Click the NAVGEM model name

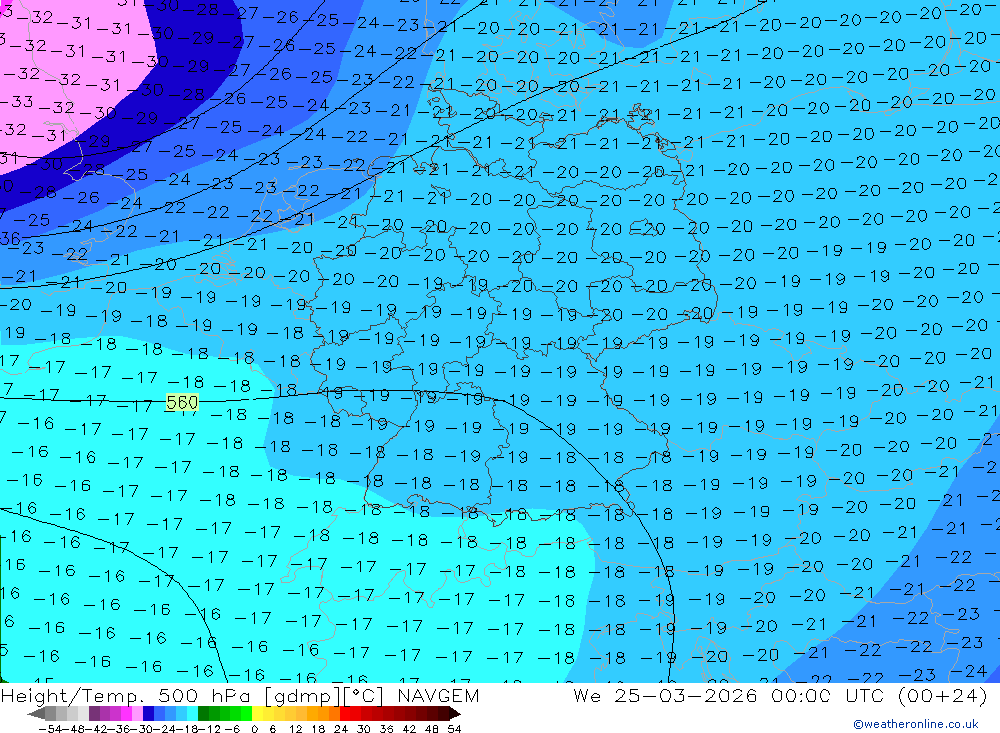[438, 695]
